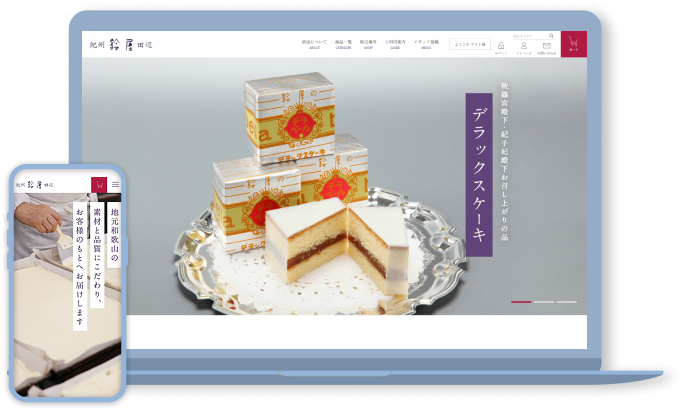Image resolution: width=685 pixels, height=411 pixels.
Task: Open the ABOUT menu item
Action: pyautogui.click(x=314, y=44)
